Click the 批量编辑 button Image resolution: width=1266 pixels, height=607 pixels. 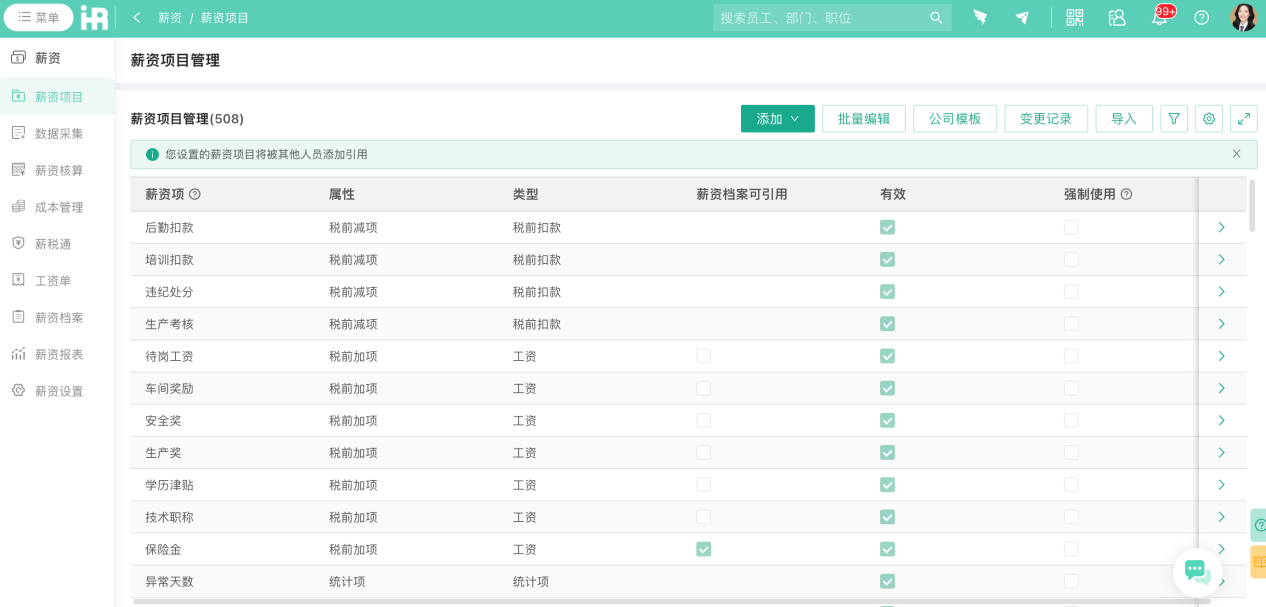coord(863,118)
